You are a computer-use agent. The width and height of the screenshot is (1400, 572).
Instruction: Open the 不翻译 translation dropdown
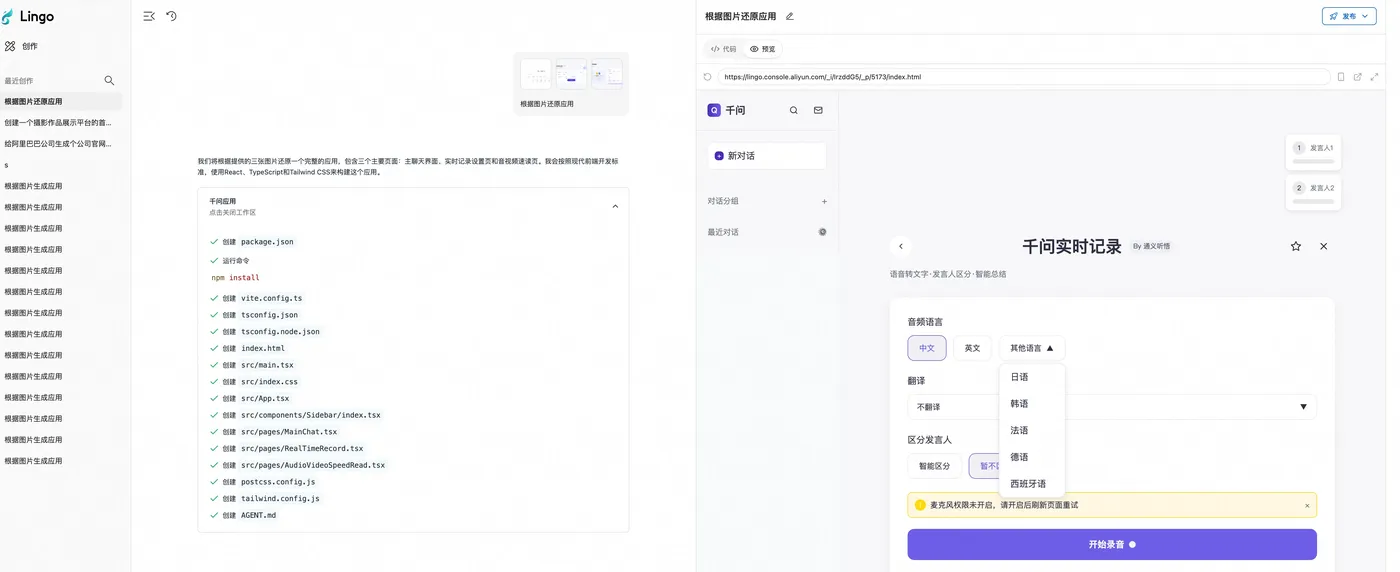pos(1112,407)
